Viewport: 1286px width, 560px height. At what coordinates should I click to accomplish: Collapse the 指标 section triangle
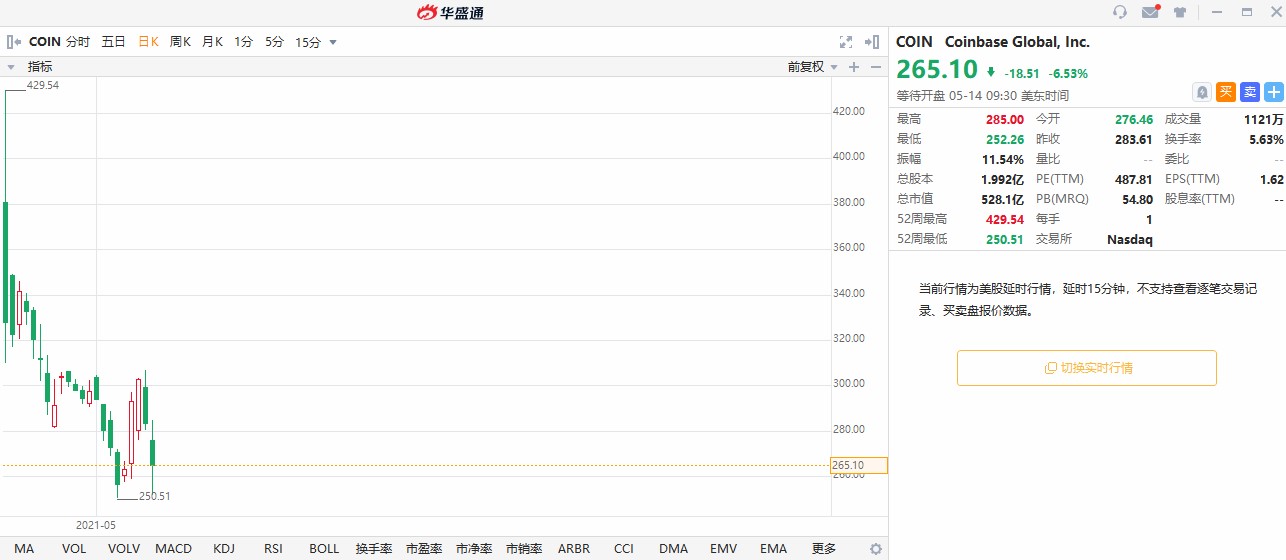(11, 67)
